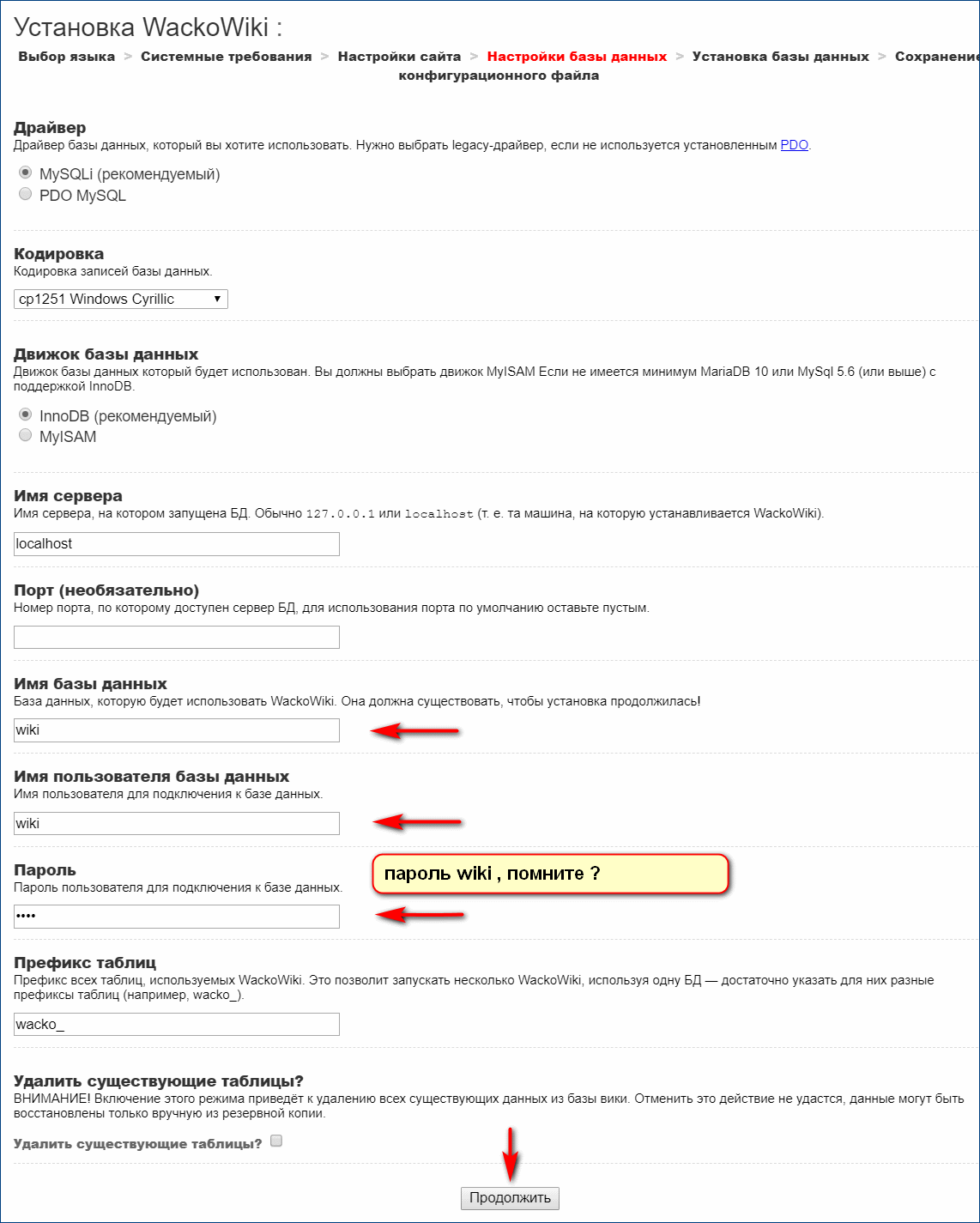Screen dimensions: 980x1223
Task: Enable the delete existing tables checkbox
Action: [276, 1141]
